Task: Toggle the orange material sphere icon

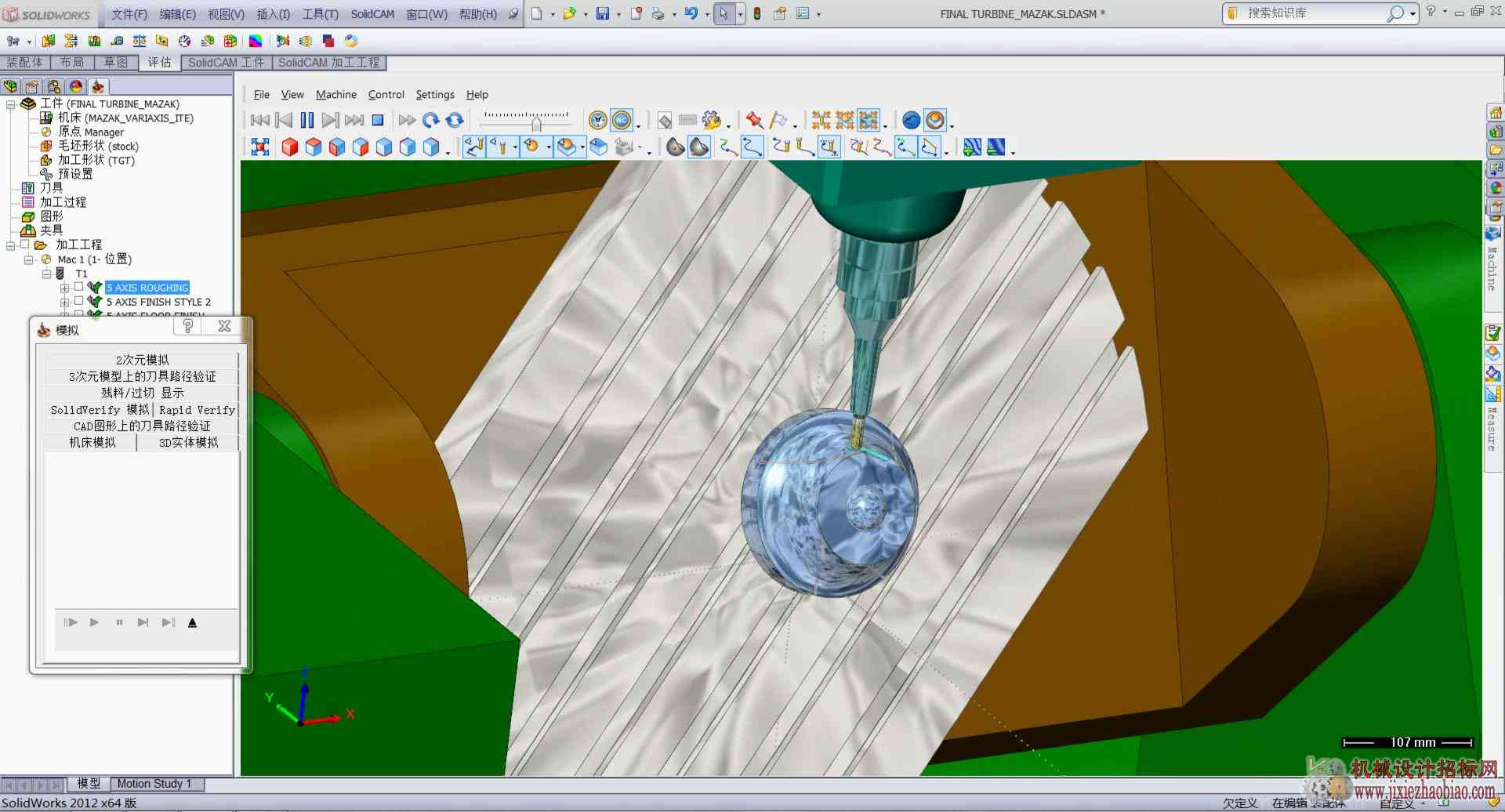Action: [935, 120]
